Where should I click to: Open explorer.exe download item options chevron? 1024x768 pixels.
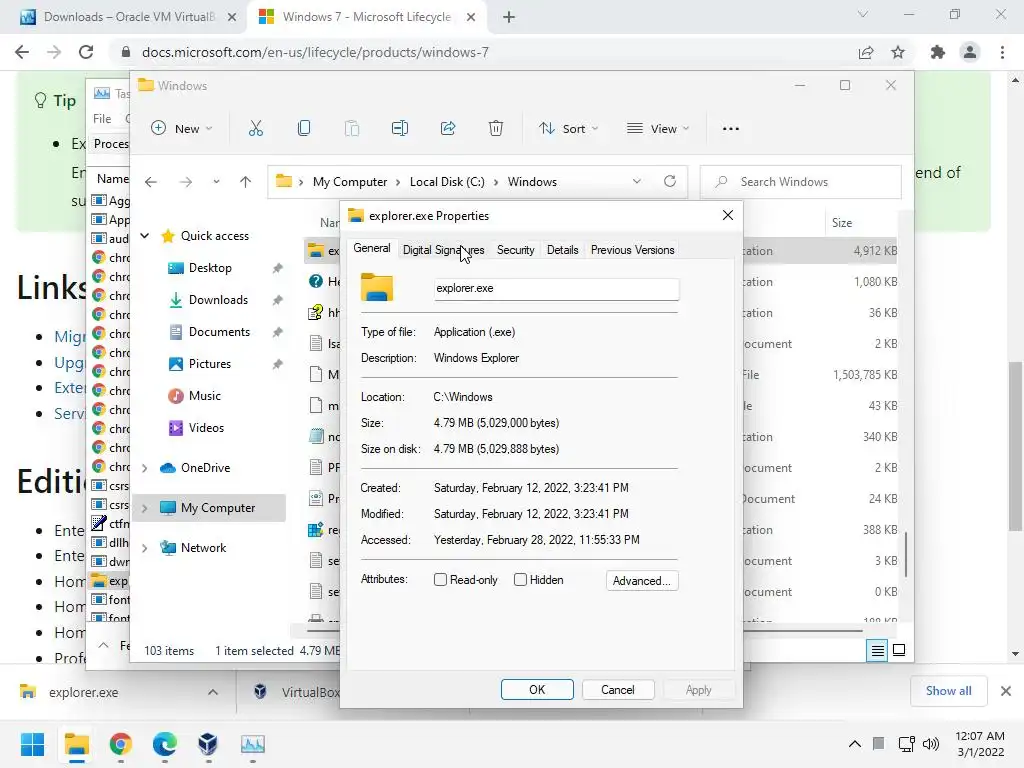coord(213,692)
